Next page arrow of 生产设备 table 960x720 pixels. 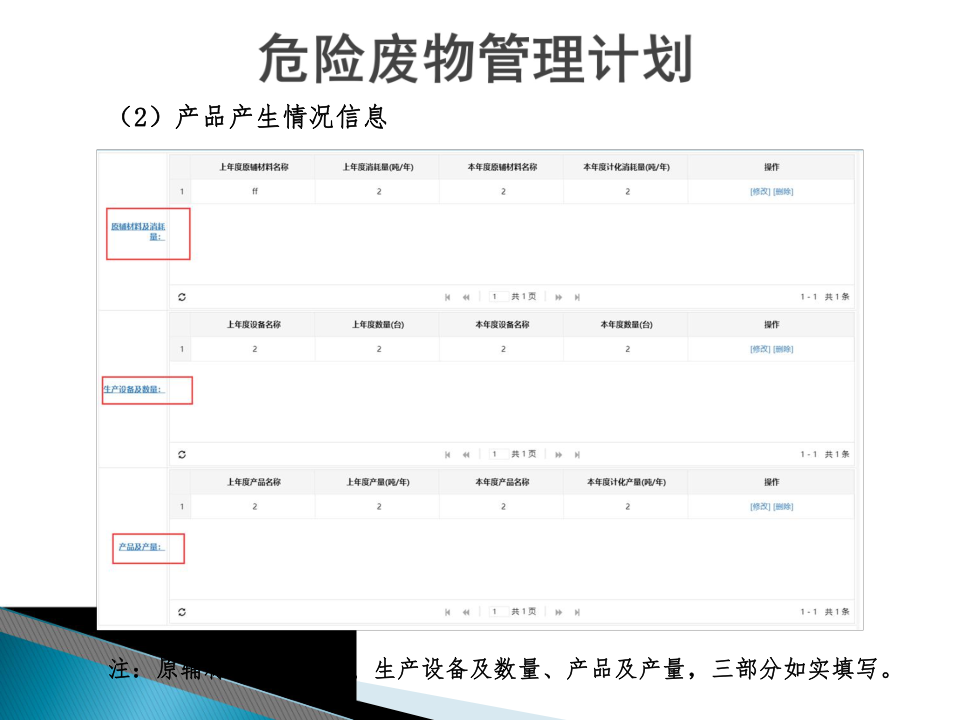558,454
